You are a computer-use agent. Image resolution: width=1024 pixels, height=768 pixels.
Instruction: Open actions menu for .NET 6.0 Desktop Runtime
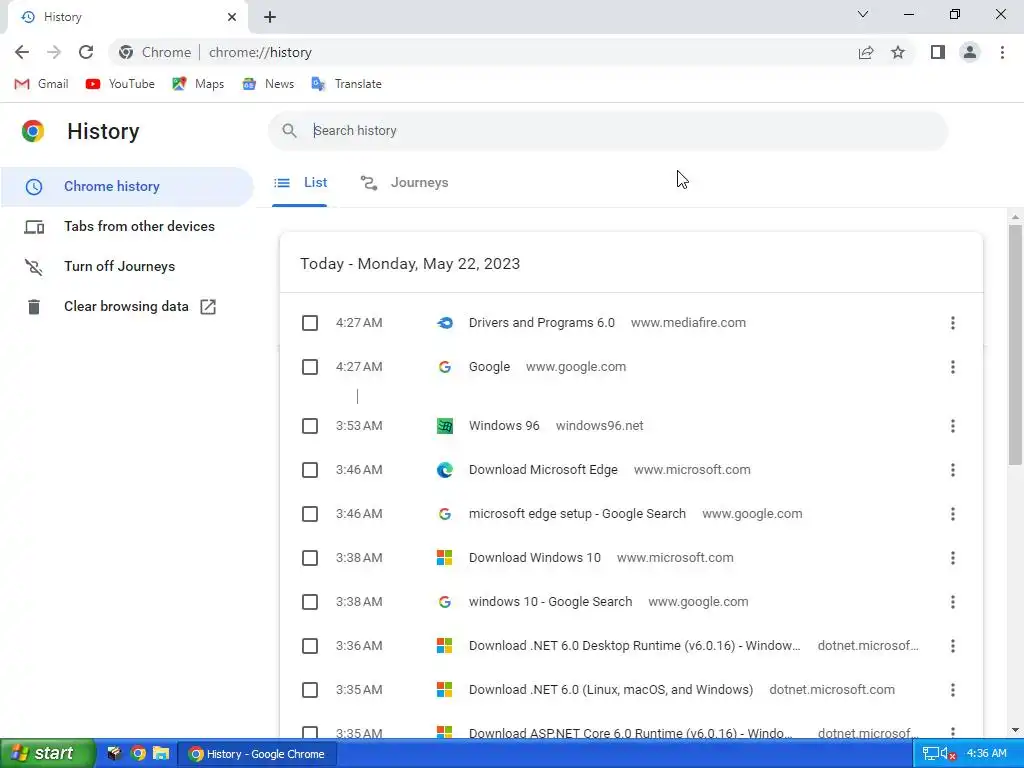click(953, 646)
